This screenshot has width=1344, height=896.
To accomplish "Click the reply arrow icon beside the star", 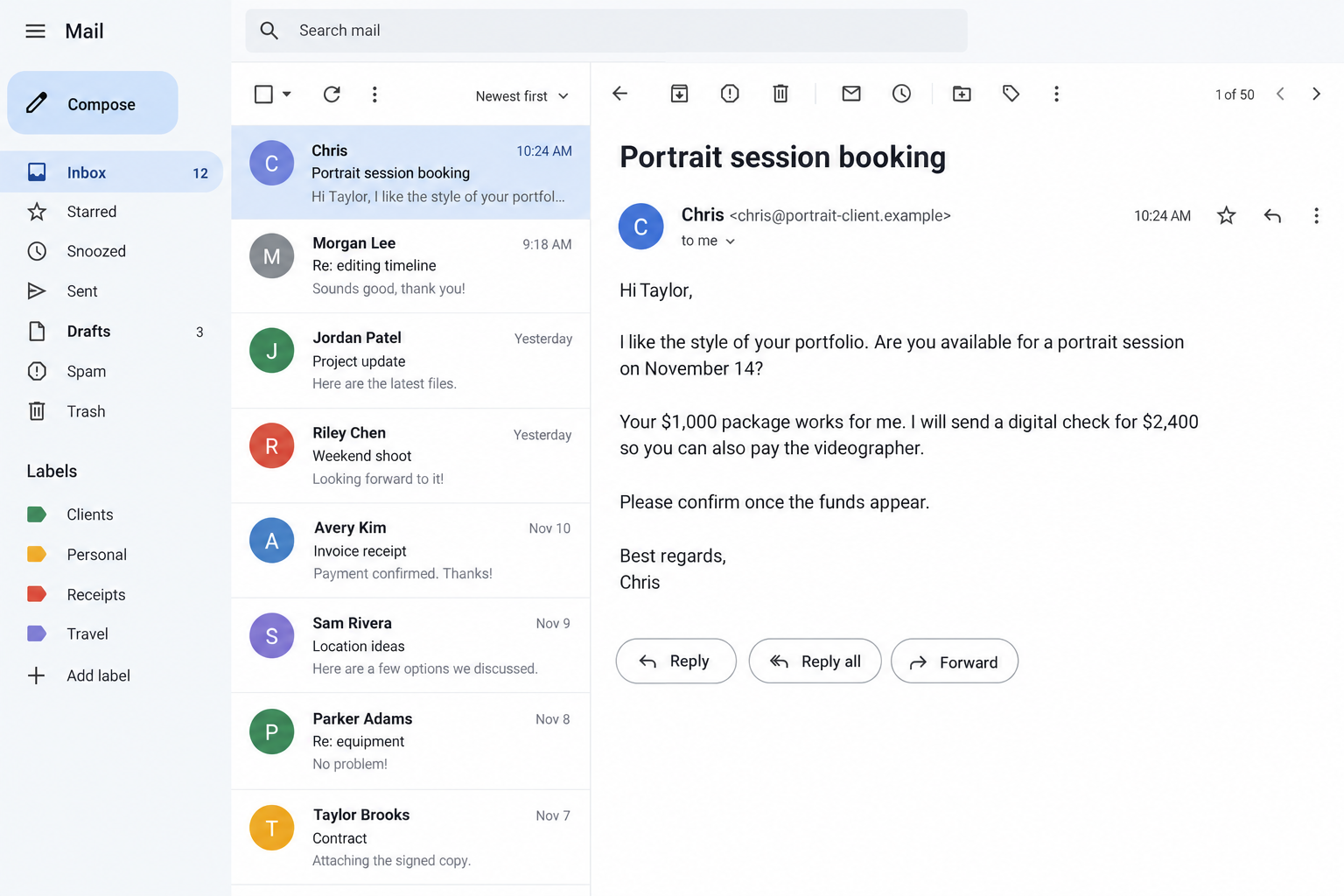I will 1272,216.
